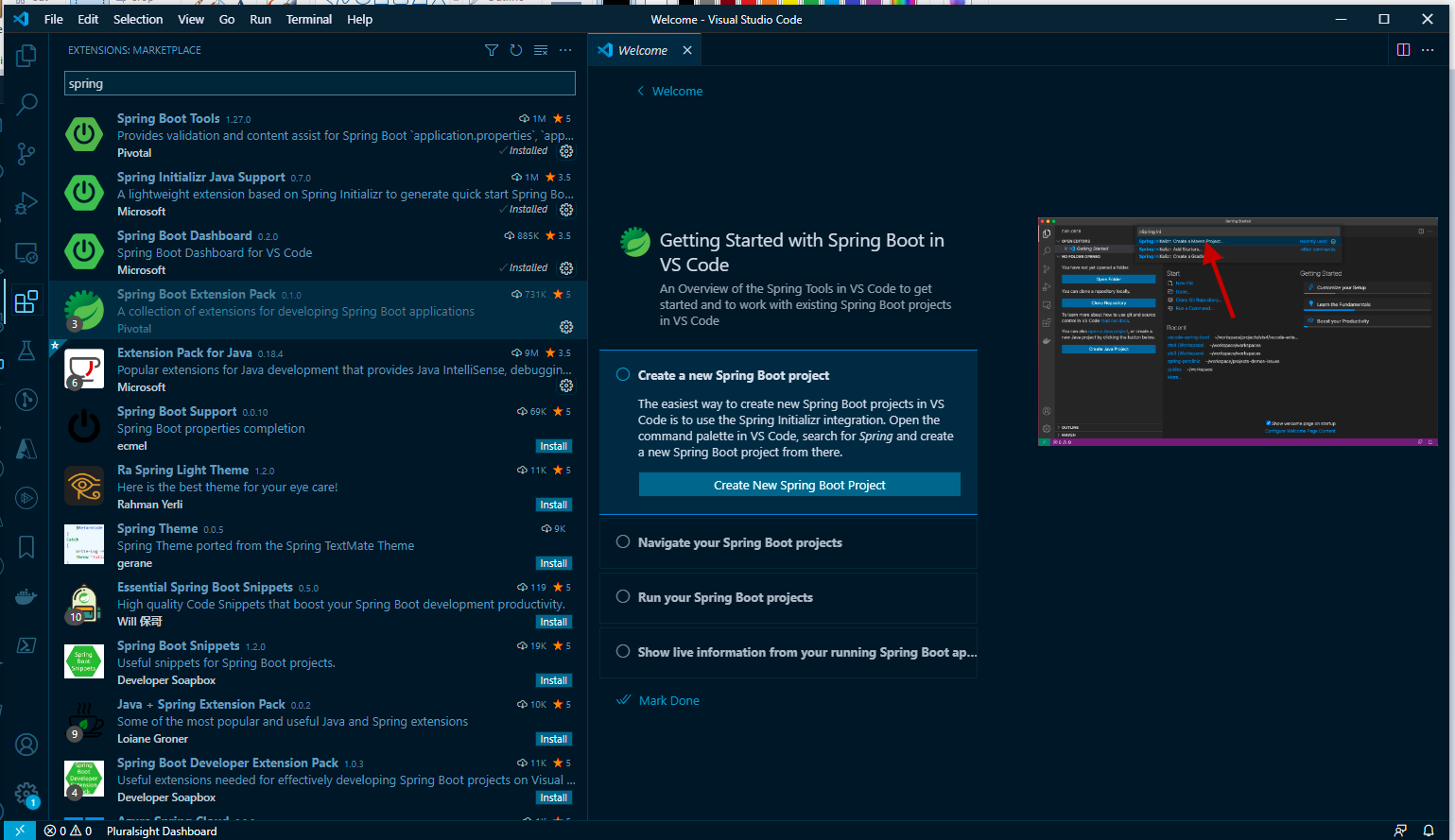Open the Testing view (beaker icon)

26,351
